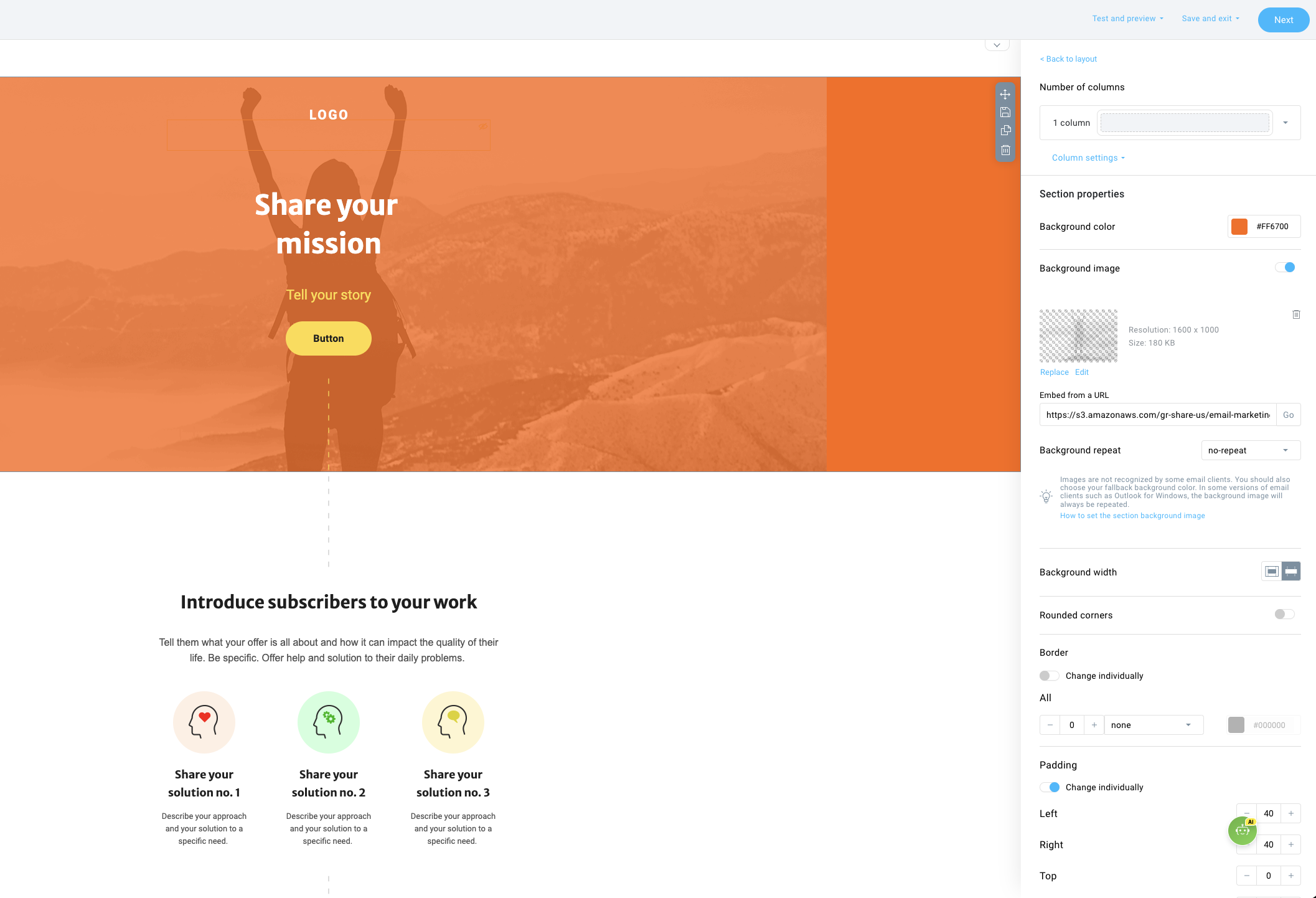Viewport: 1316px width, 898px height.
Task: Click the Next button
Action: pyautogui.click(x=1283, y=19)
